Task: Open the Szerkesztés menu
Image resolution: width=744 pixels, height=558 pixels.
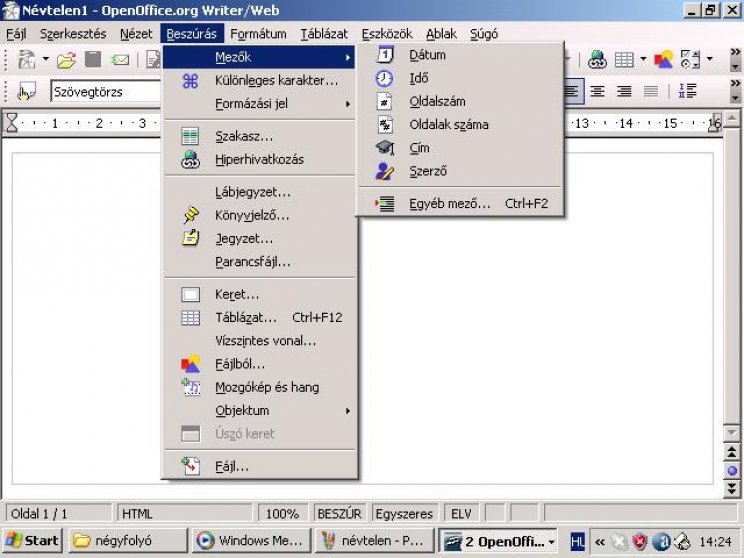Action: (x=73, y=34)
